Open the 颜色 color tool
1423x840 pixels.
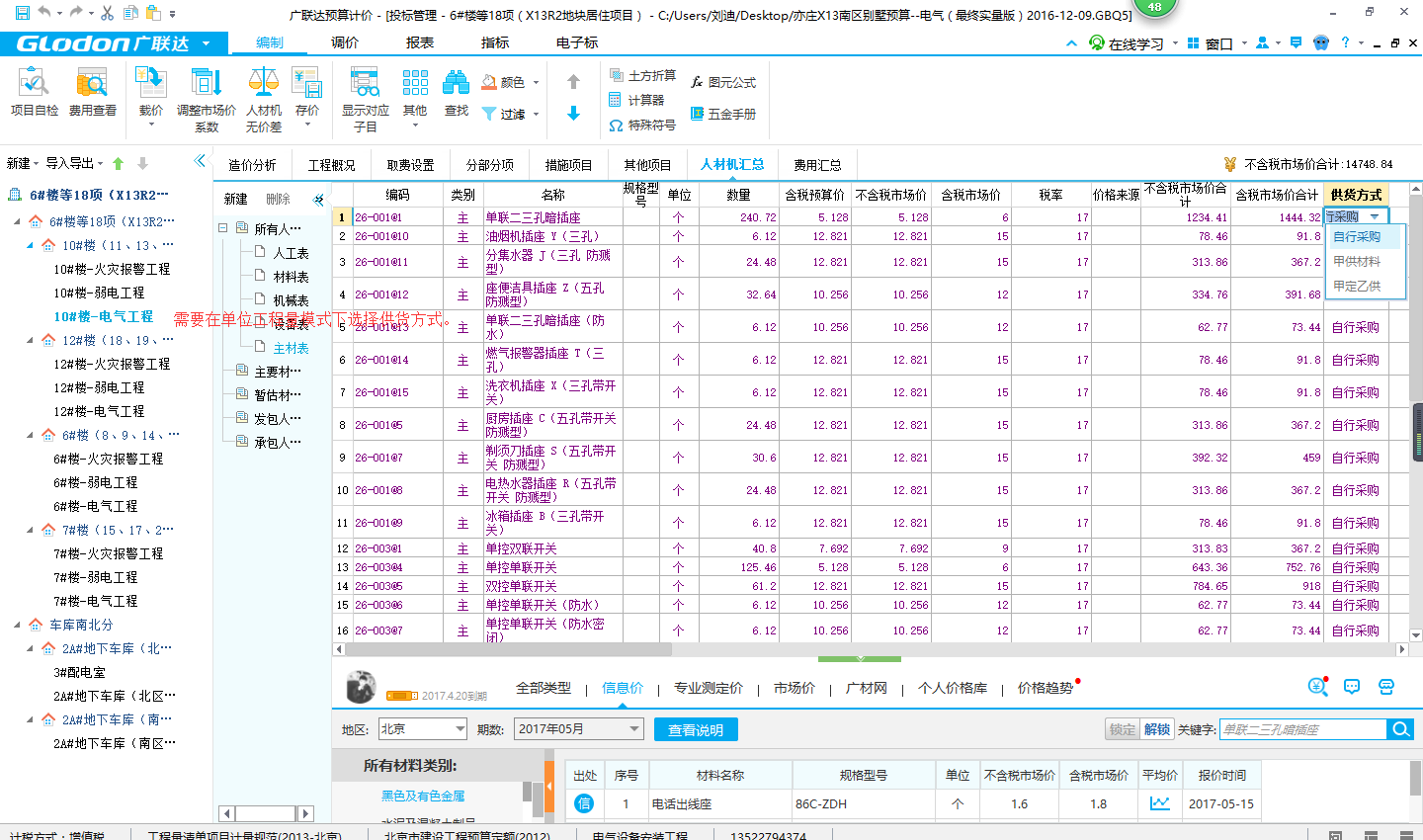(x=510, y=82)
